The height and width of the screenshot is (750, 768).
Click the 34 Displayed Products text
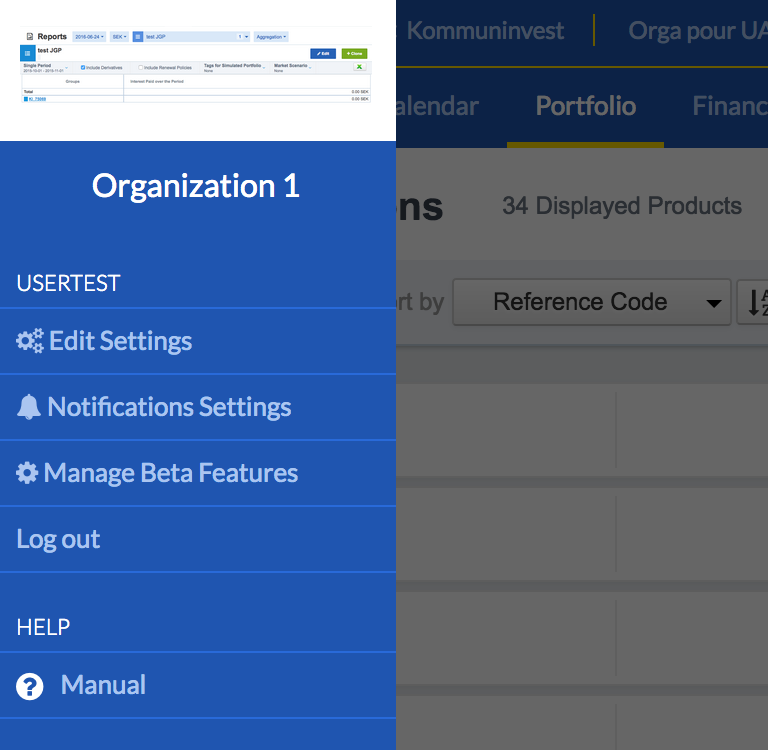click(622, 206)
